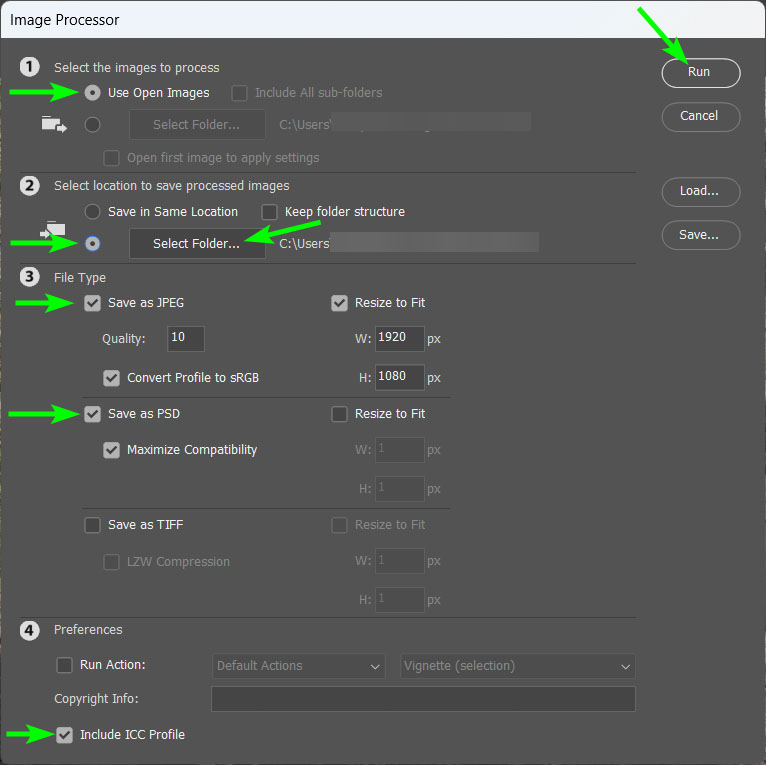Click the Cancel button
The image size is (766, 765).
[701, 116]
